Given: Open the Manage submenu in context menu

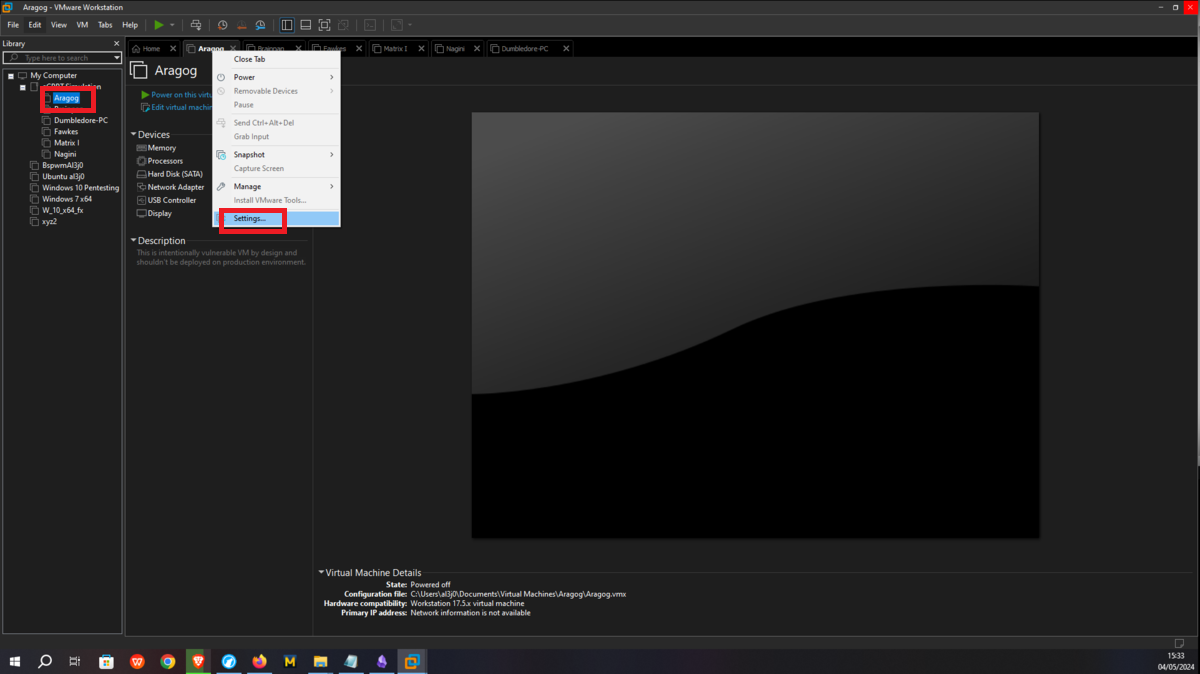Looking at the screenshot, I should (277, 186).
